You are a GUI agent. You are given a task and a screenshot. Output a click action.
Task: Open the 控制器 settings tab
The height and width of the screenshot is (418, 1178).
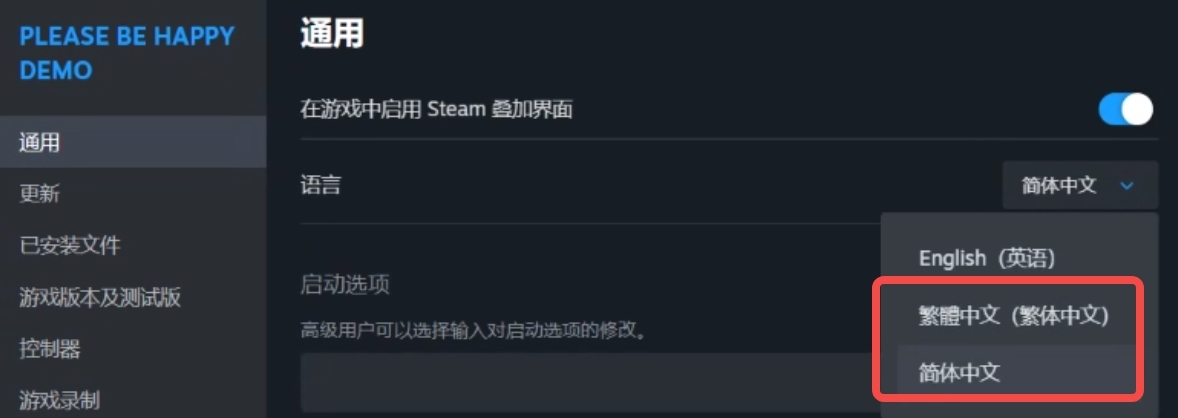point(50,349)
